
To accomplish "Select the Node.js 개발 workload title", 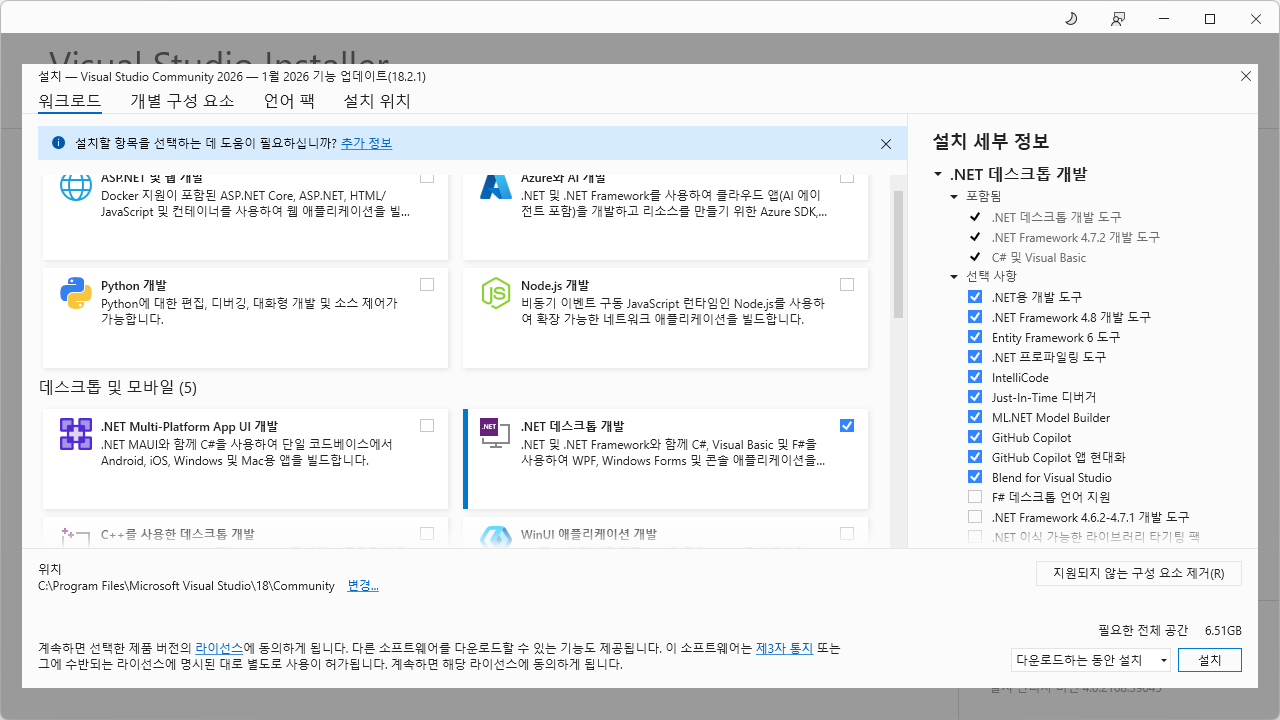I will point(555,286).
